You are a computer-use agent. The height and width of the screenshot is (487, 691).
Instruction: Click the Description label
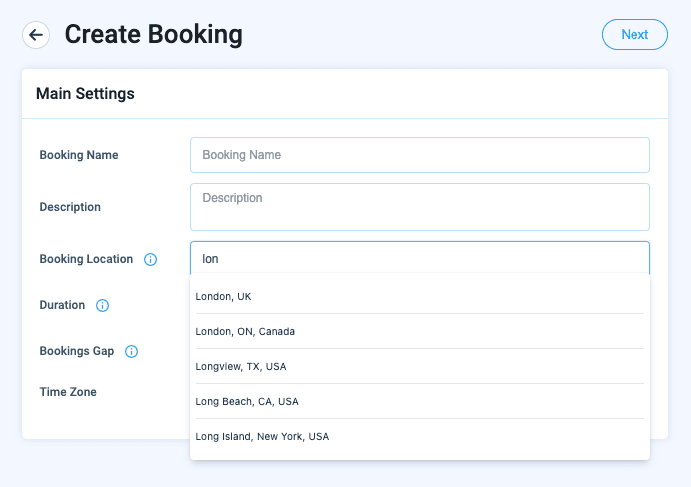coord(70,207)
